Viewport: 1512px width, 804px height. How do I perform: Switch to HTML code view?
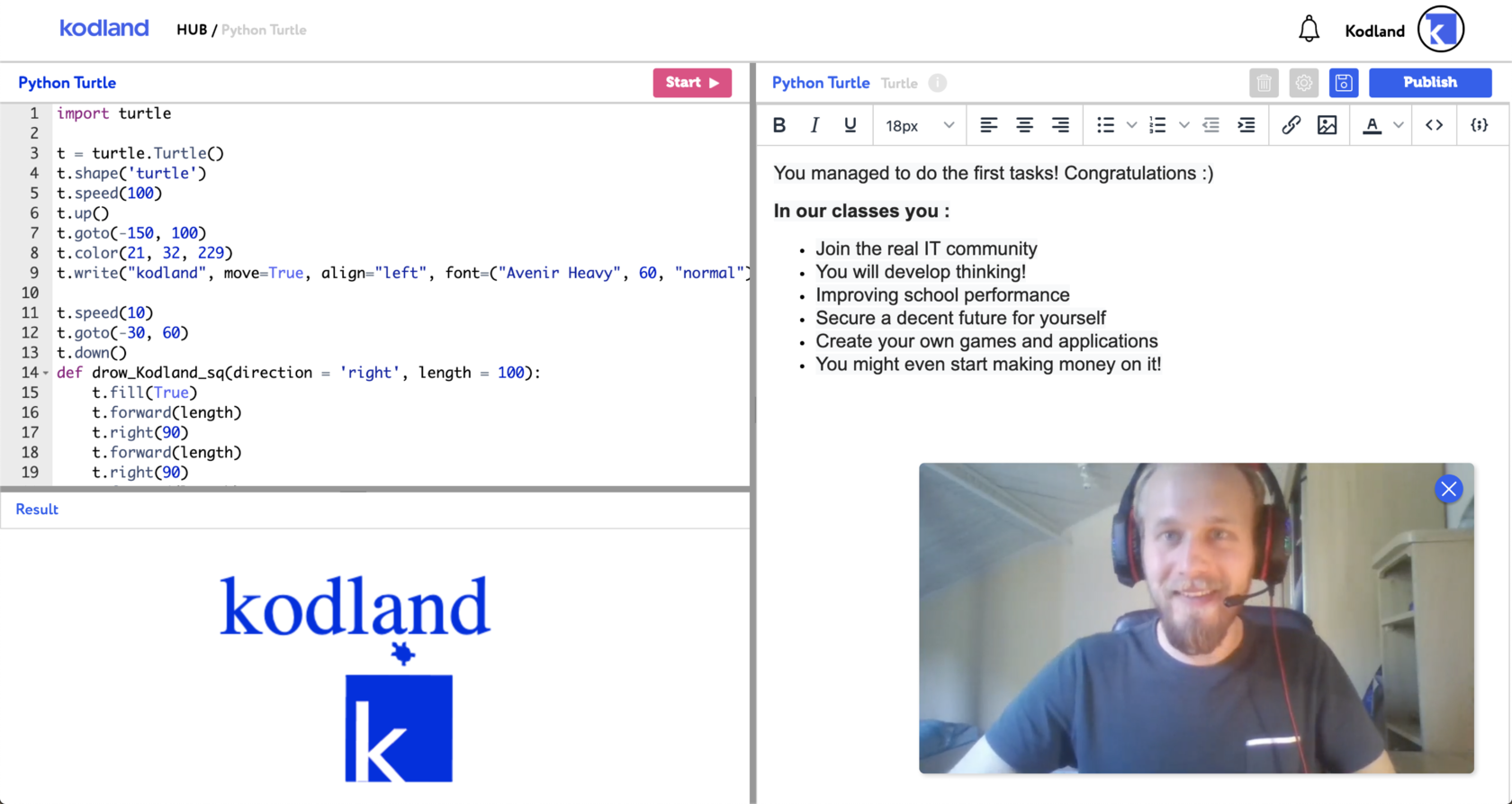pyautogui.click(x=1435, y=125)
